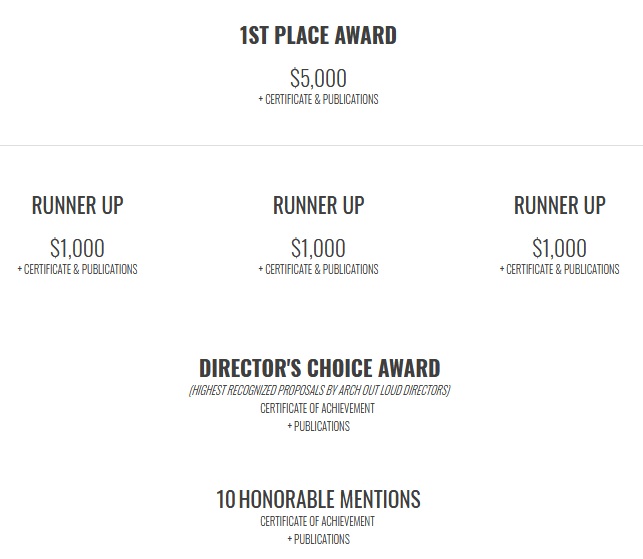The image size is (643, 559).
Task: Click certificate text under $5,000 prize
Action: 318,99
